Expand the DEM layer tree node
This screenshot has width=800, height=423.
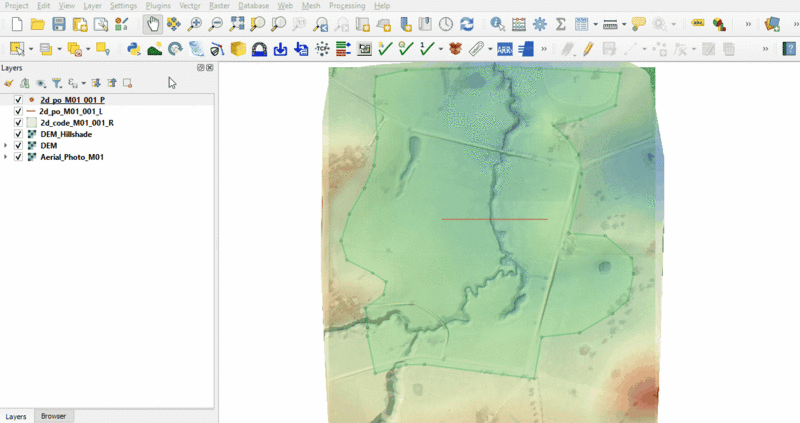coord(6,146)
